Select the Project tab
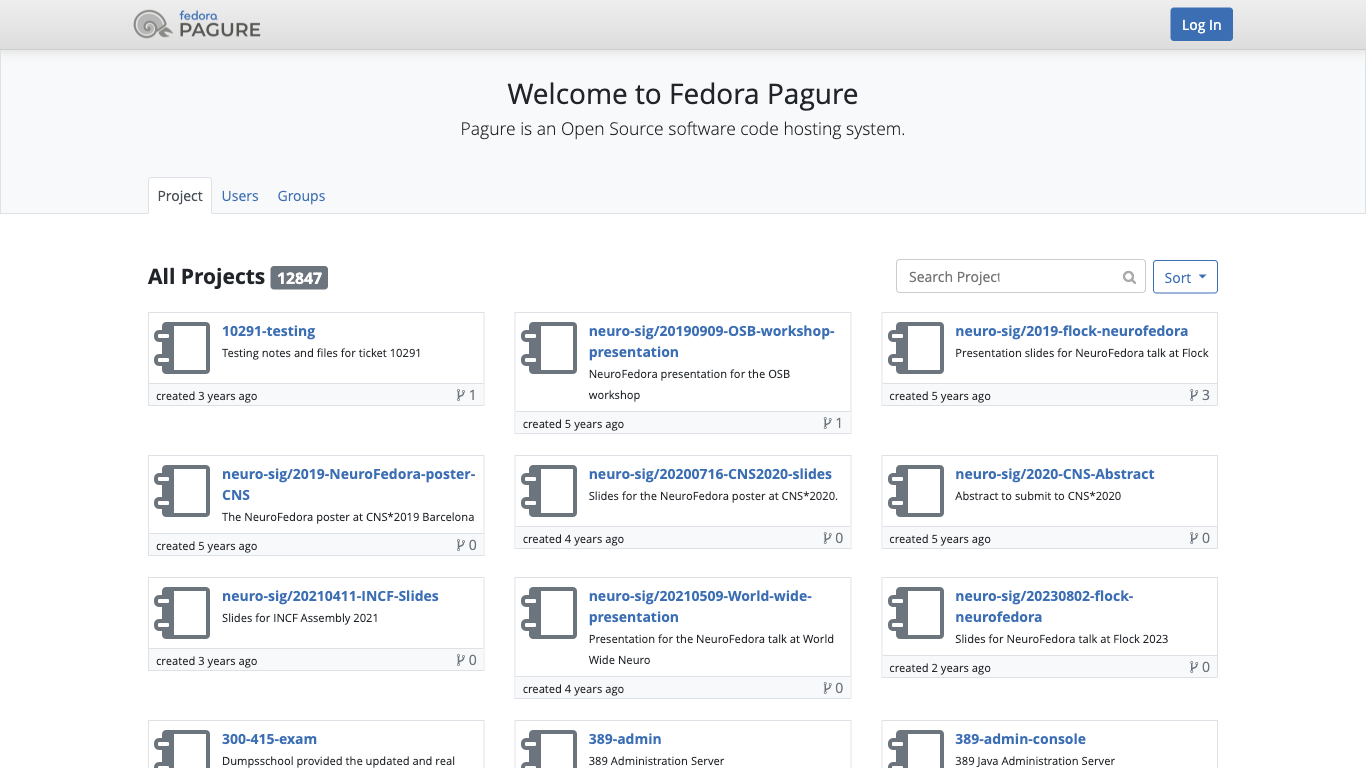This screenshot has width=1366, height=768. point(180,196)
